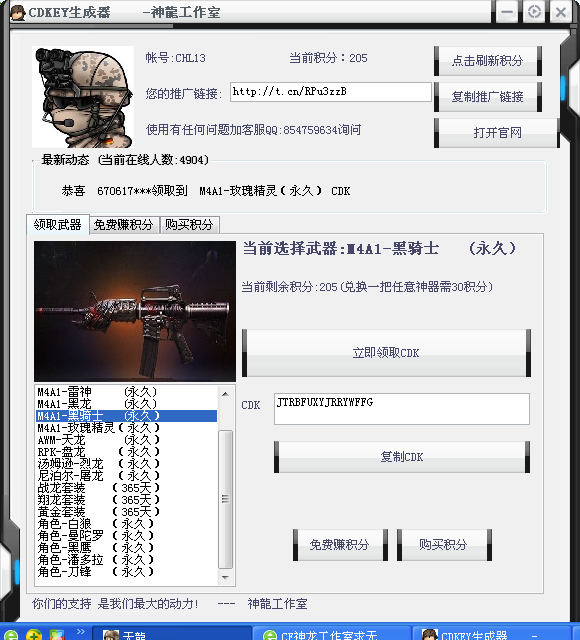580x640 pixels.
Task: Select 角色-刀锋 in the list
Action: tap(127, 572)
